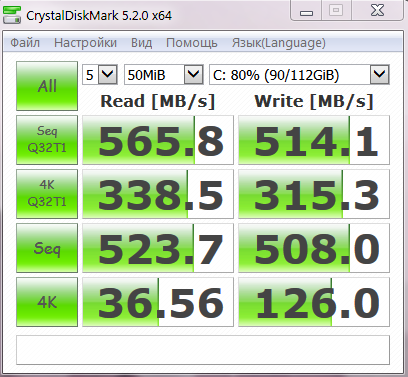Click the empty comment field at the bottom
Viewport: 408px width, 377px height.
click(203, 350)
